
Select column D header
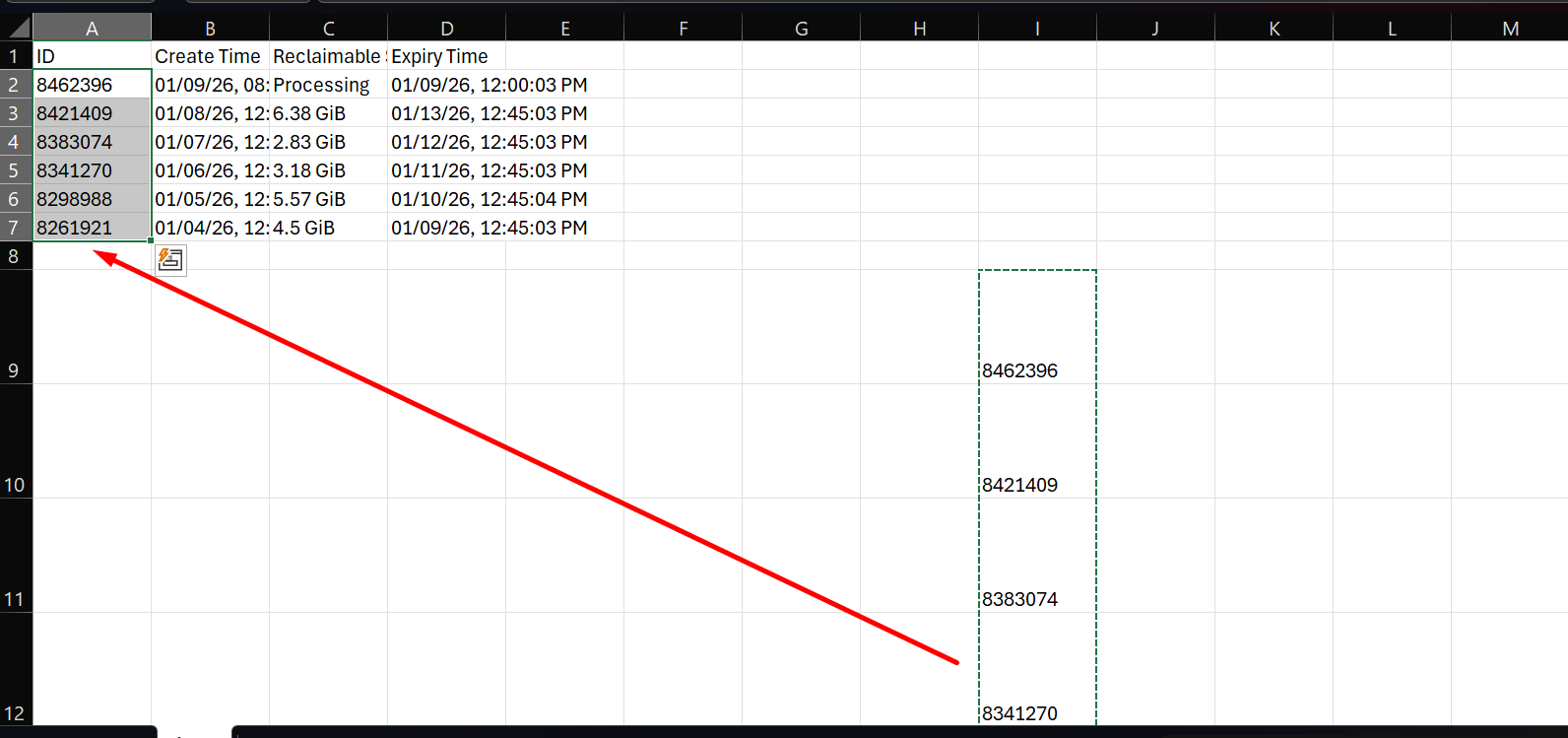pyautogui.click(x=446, y=29)
